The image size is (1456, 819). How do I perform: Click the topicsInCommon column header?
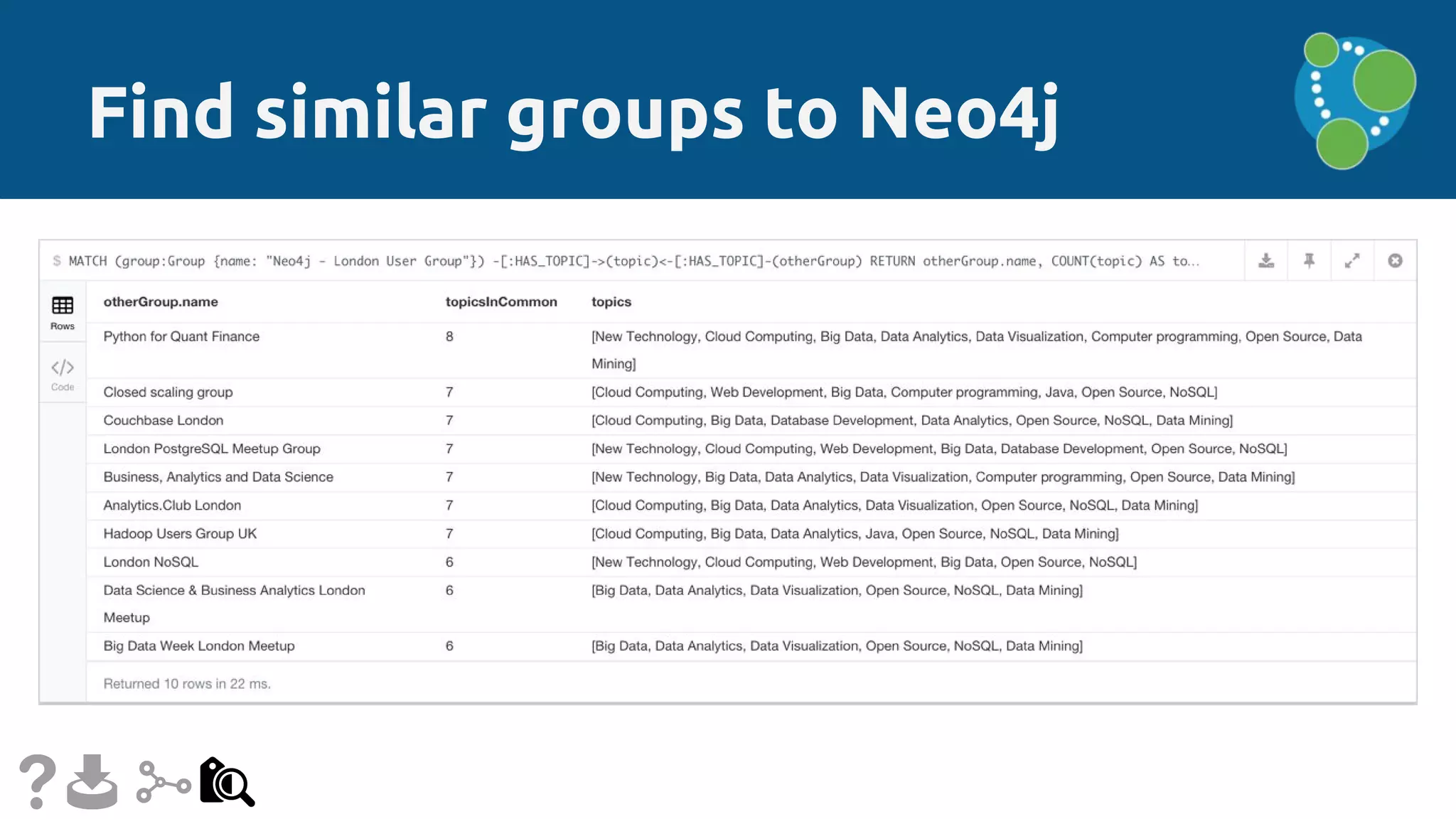(501, 301)
